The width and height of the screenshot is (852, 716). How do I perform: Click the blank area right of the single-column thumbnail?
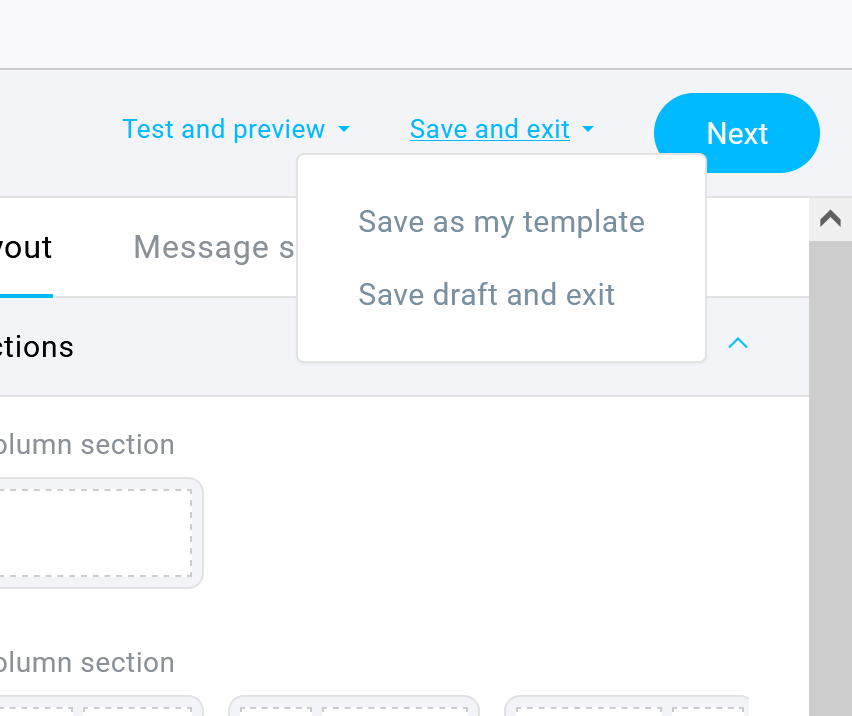pos(500,533)
